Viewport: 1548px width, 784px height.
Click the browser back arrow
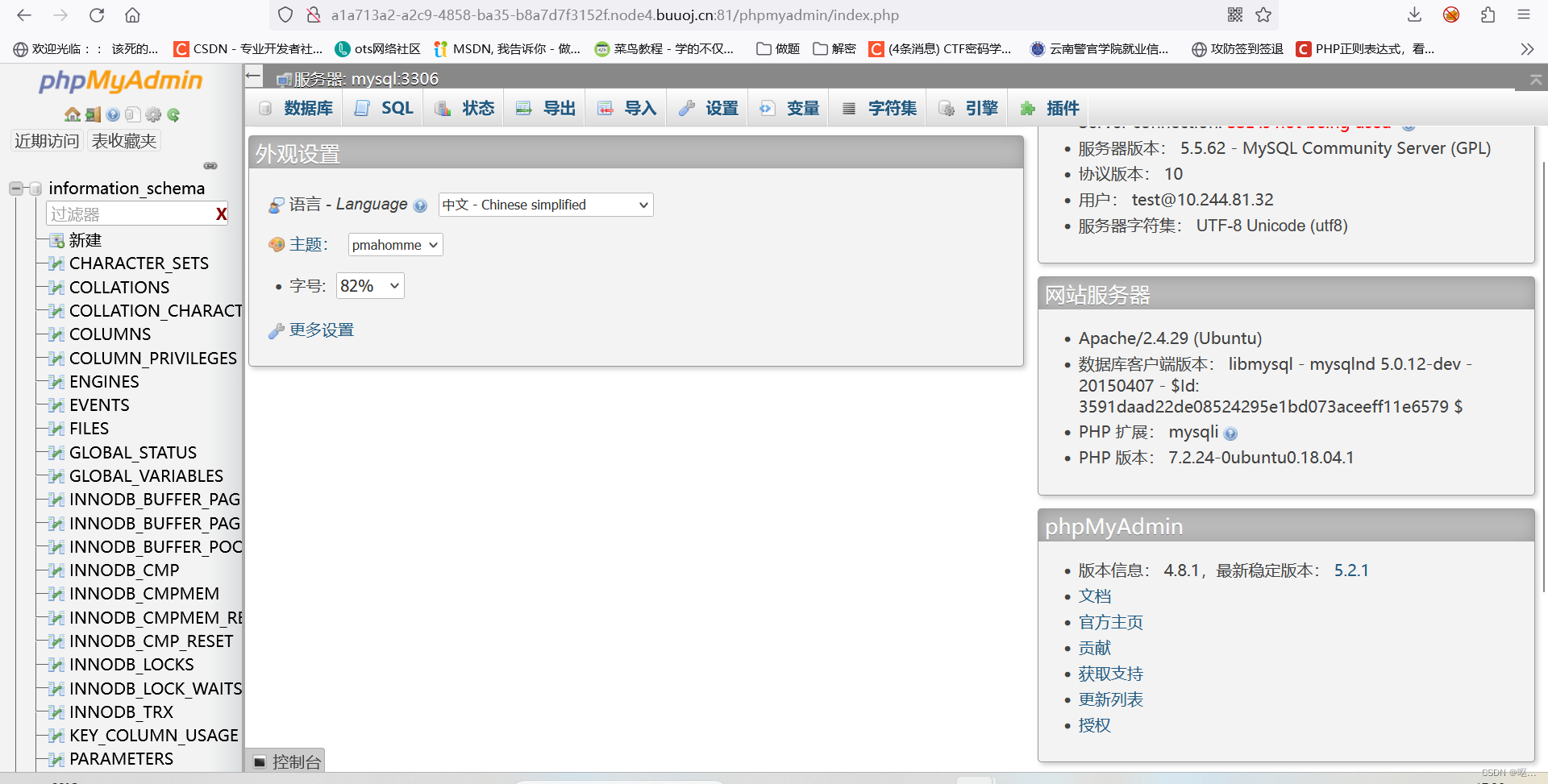pos(24,15)
